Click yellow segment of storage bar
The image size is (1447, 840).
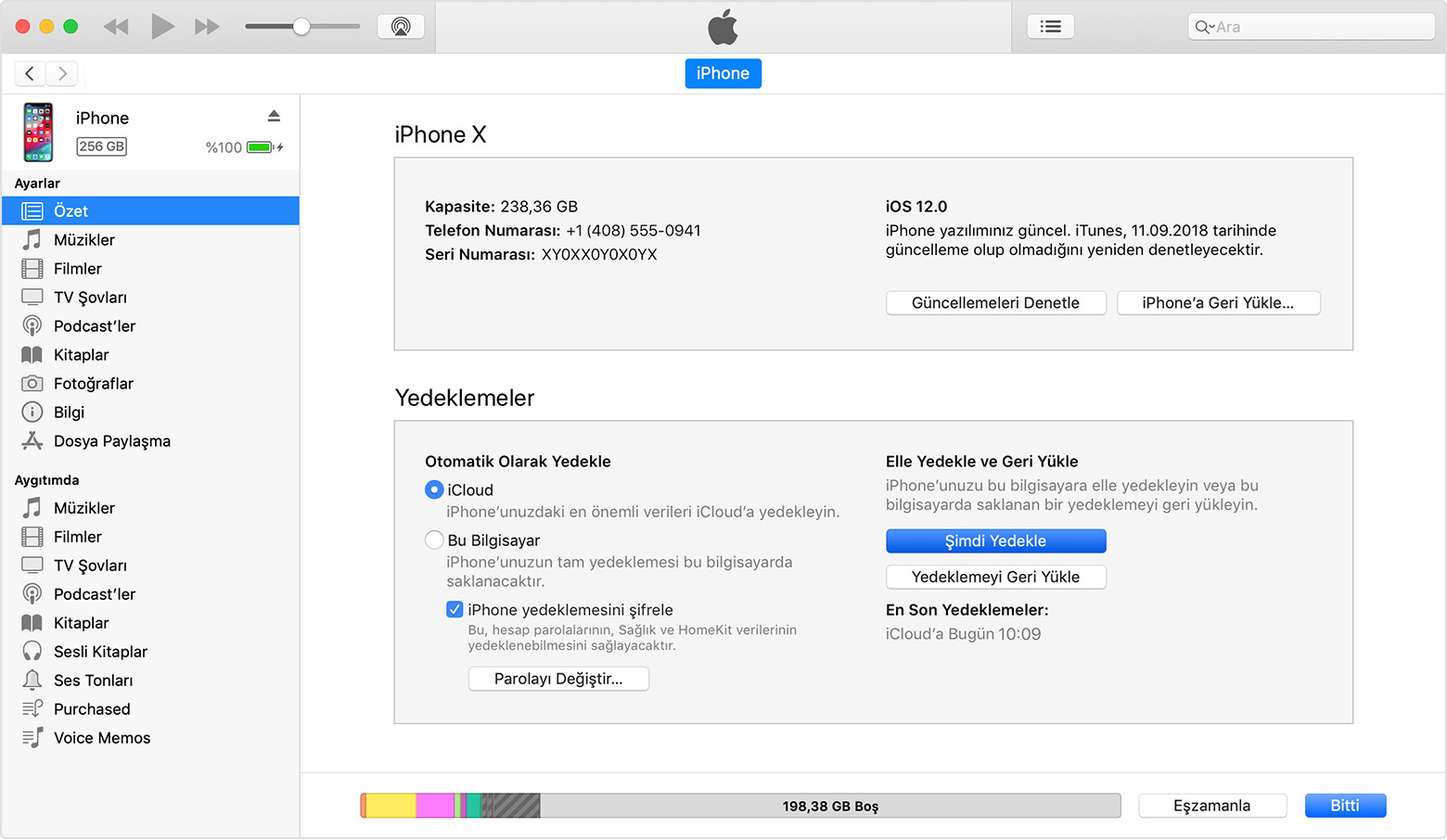tap(391, 806)
